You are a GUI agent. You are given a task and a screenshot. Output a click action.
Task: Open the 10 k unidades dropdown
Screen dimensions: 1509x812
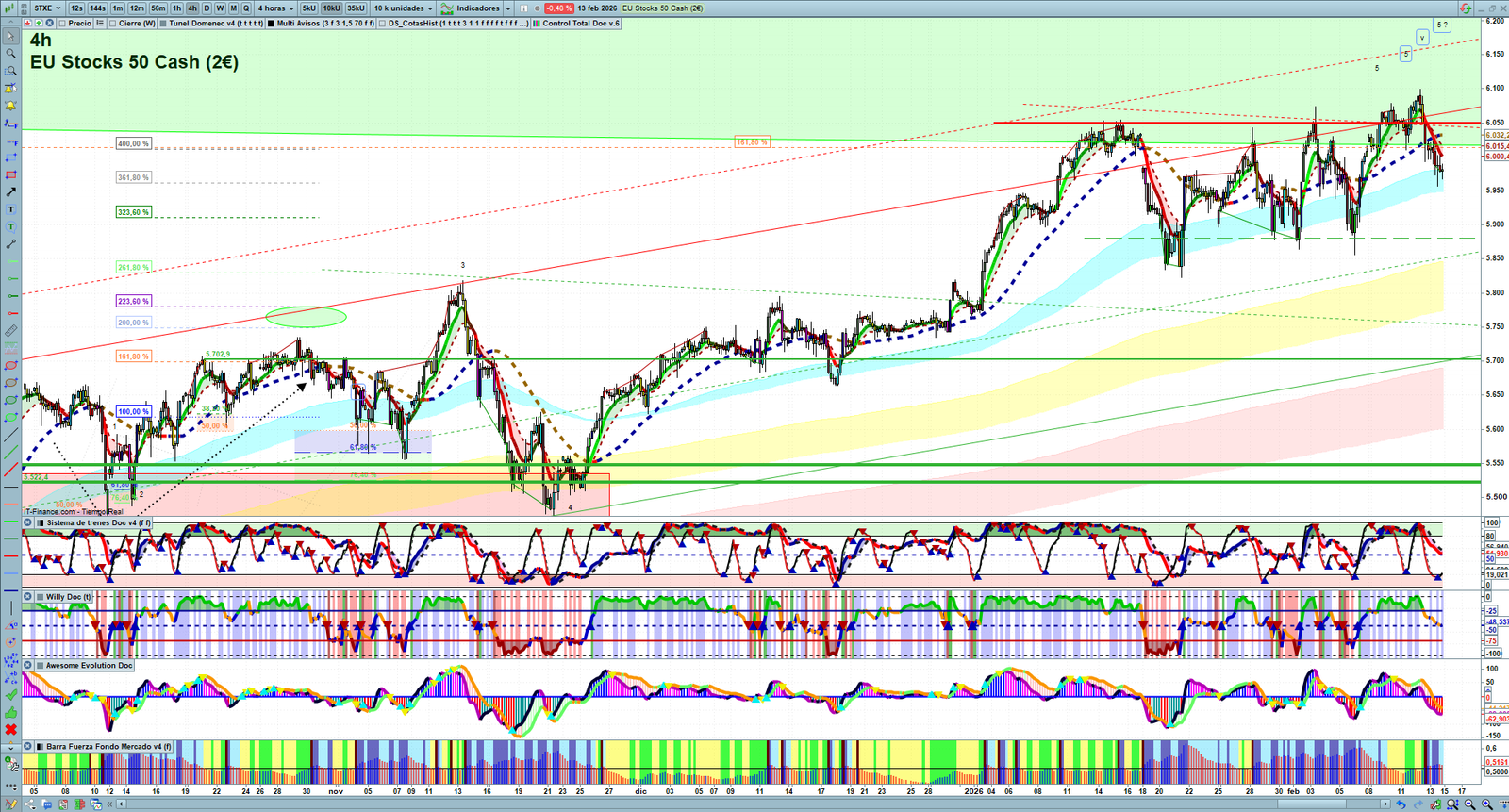(x=403, y=8)
